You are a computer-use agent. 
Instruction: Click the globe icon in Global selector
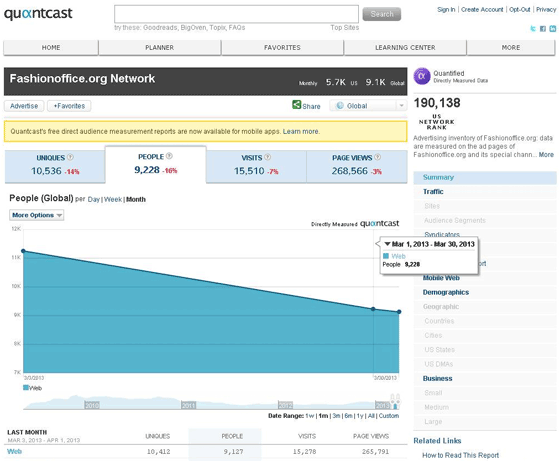340,106
